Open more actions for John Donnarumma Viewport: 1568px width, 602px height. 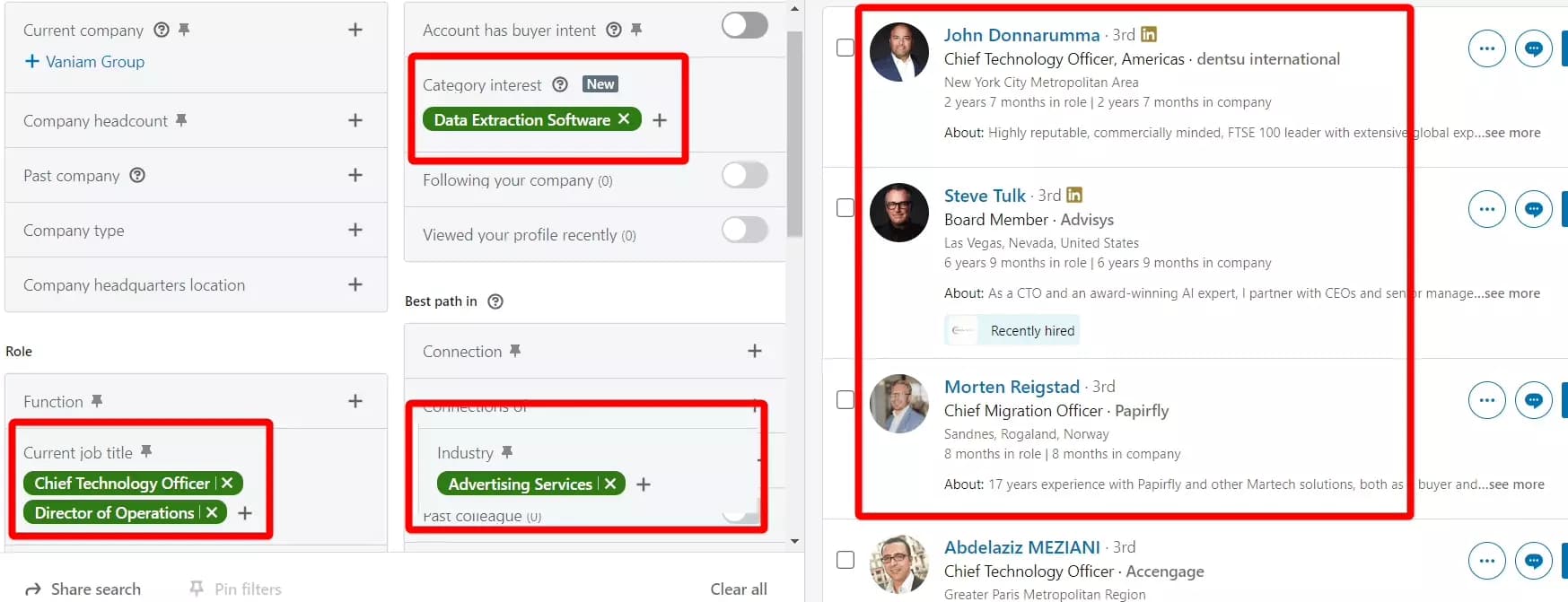(1487, 48)
